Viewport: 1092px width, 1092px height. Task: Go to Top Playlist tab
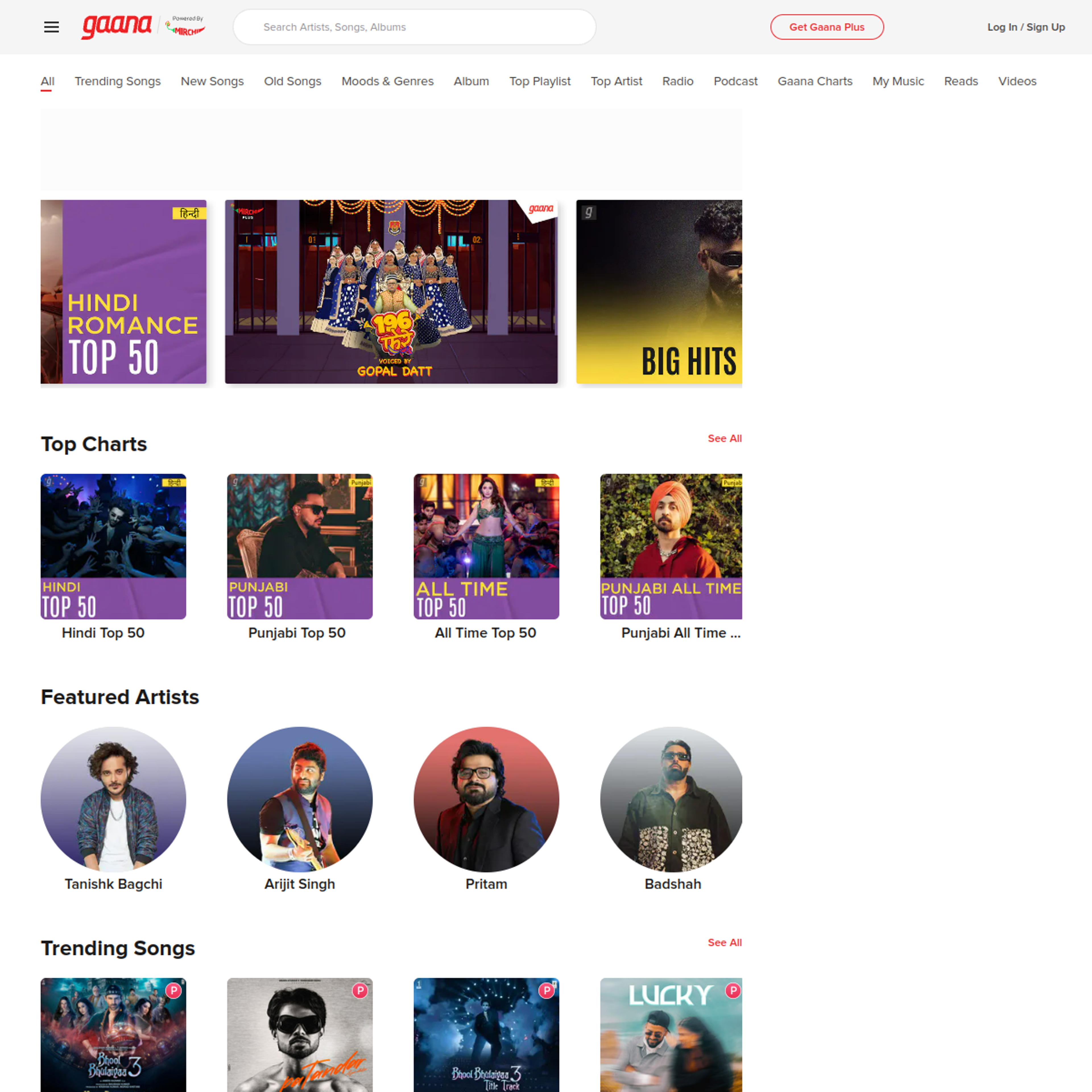tap(540, 81)
